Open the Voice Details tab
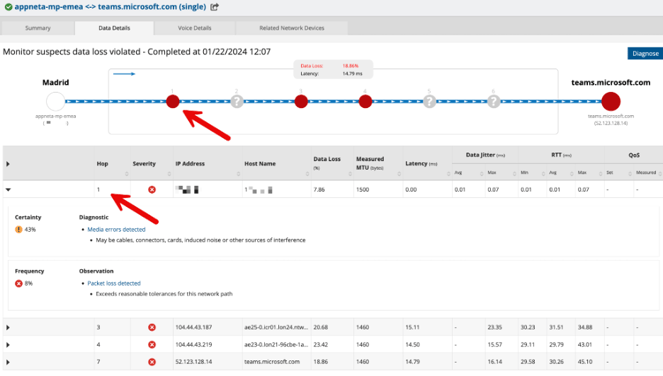The height and width of the screenshot is (376, 663). pyautogui.click(x=195, y=28)
